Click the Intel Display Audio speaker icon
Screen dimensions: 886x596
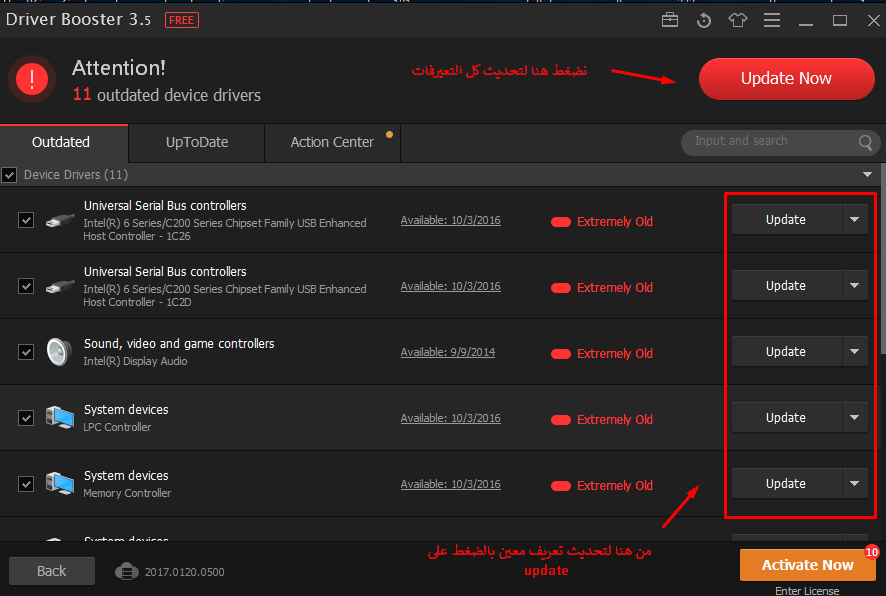click(59, 352)
